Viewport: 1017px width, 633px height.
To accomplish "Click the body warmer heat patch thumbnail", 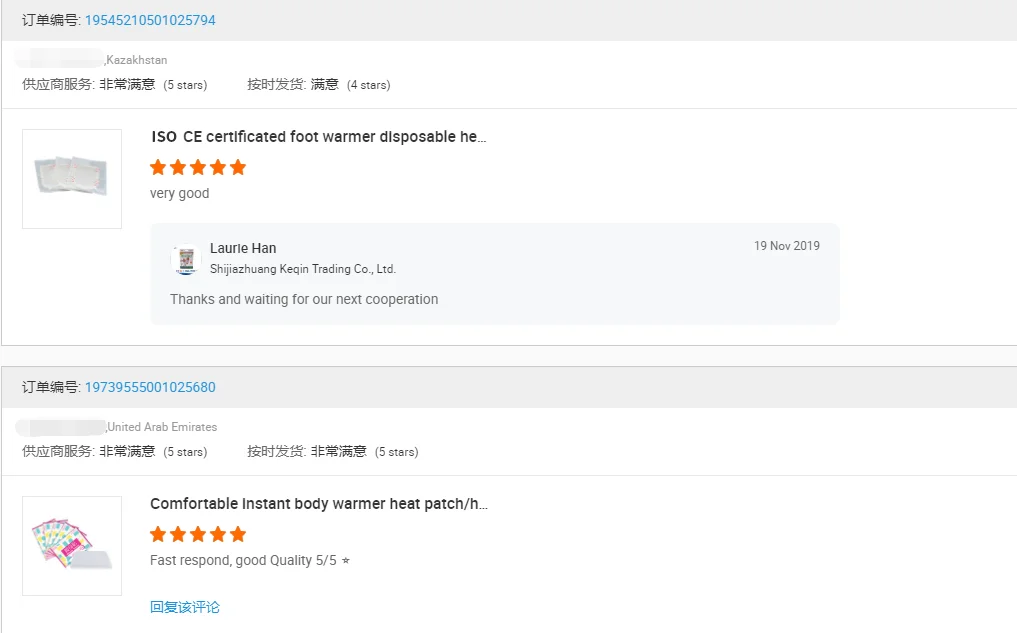I will (72, 545).
